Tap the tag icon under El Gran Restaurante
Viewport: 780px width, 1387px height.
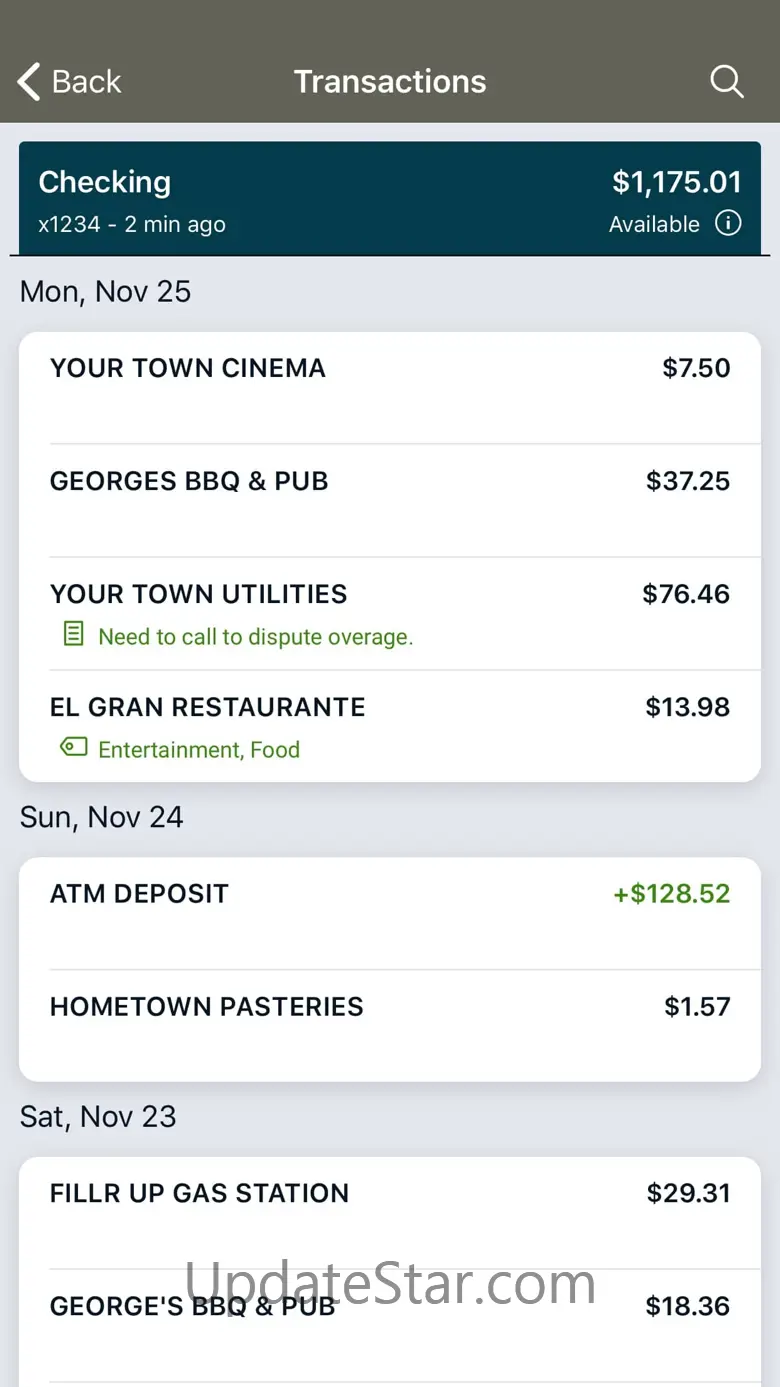[x=74, y=747]
